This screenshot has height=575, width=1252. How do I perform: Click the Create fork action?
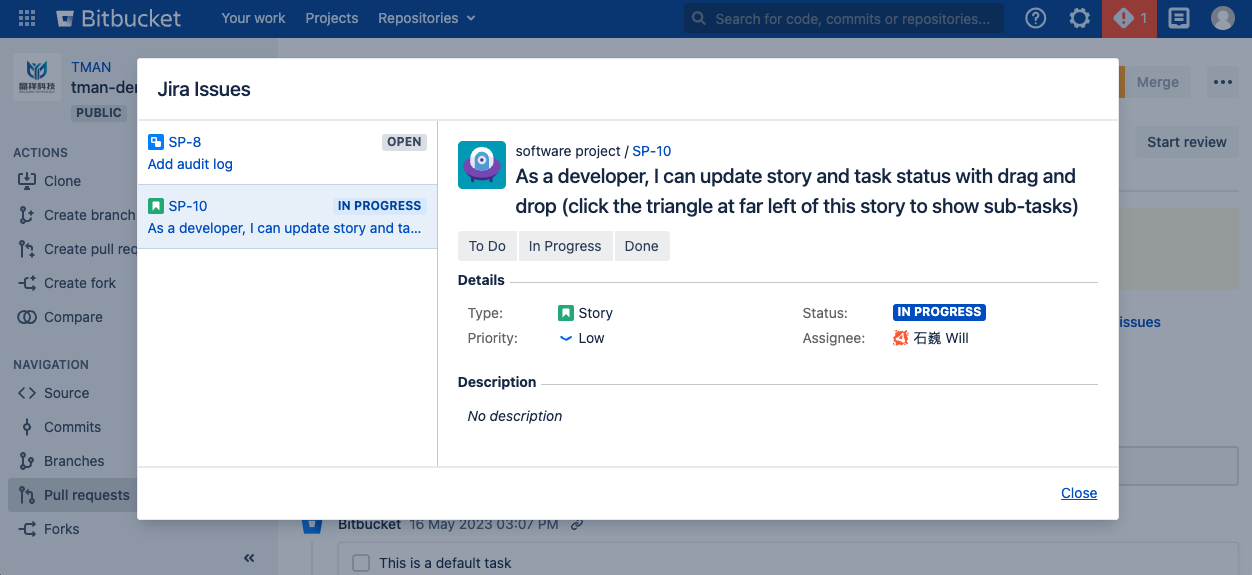coord(67,283)
